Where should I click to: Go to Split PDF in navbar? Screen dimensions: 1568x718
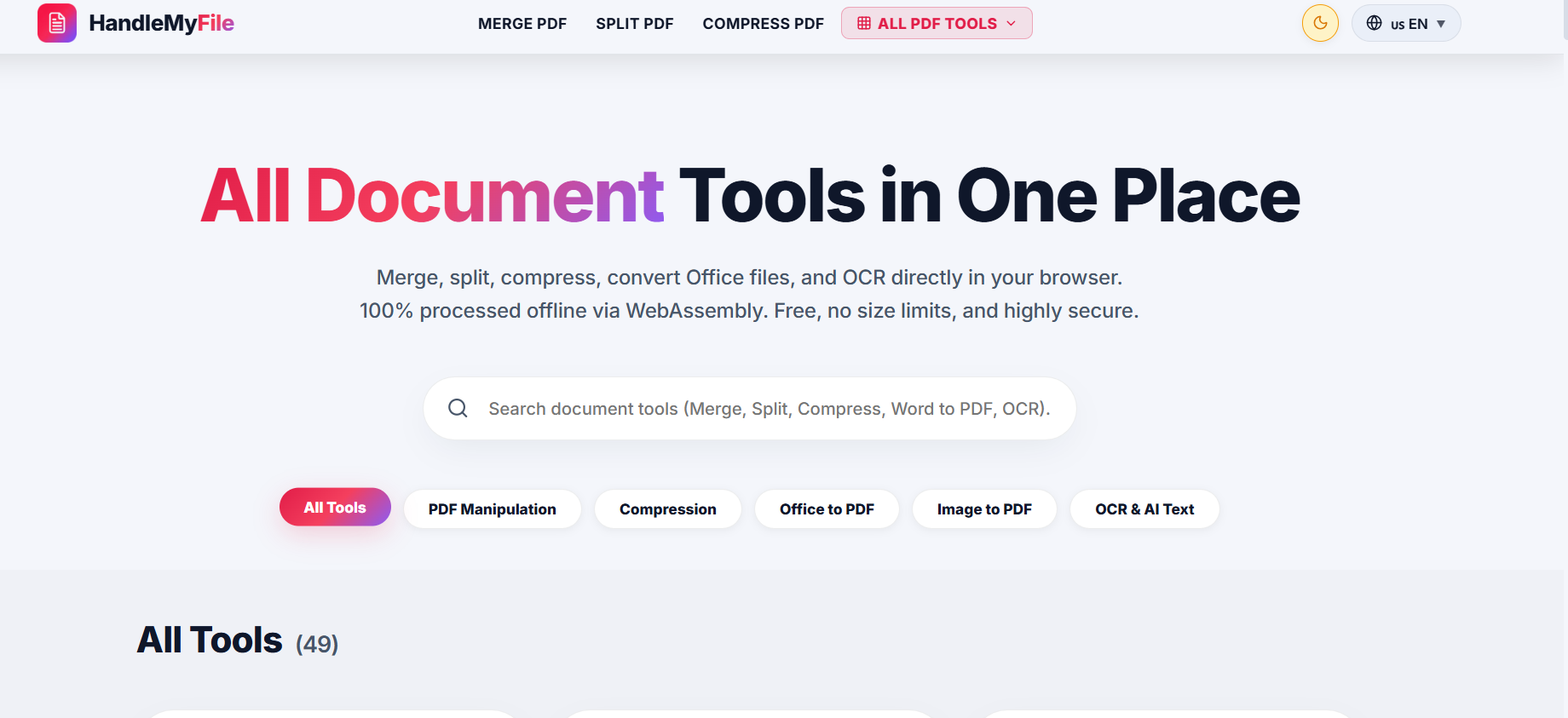click(x=635, y=24)
